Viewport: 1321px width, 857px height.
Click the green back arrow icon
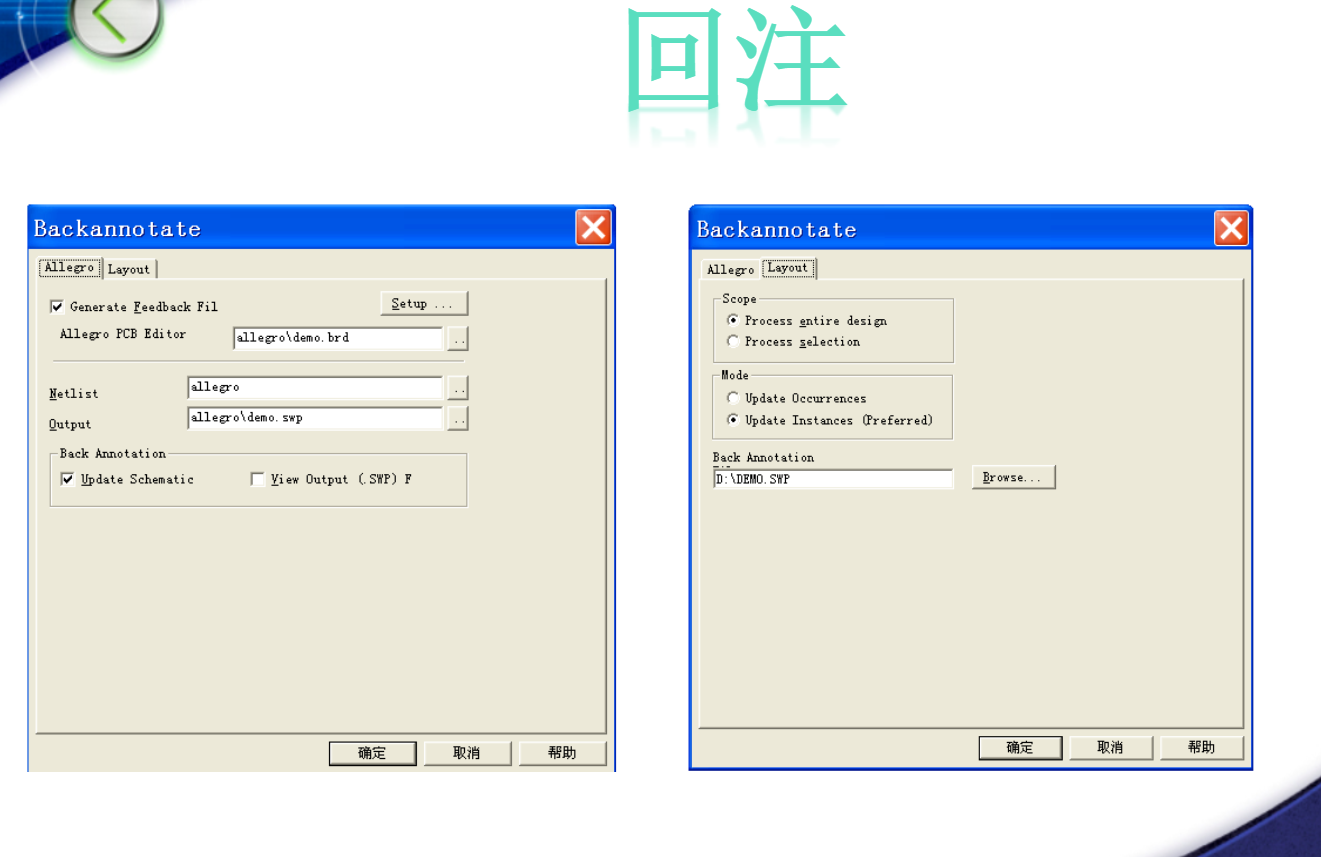[113, 23]
